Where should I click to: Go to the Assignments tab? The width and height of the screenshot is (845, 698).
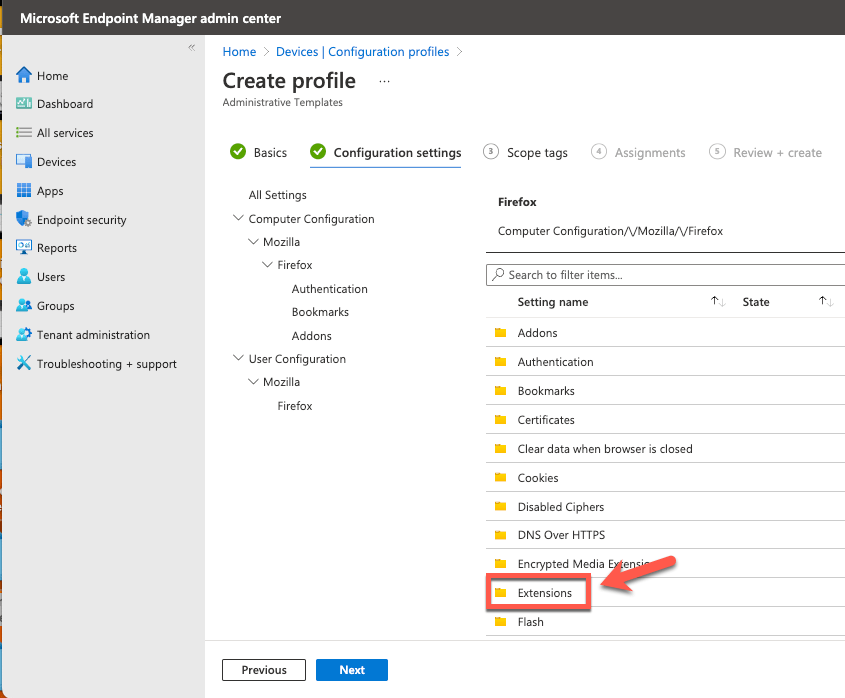tap(648, 152)
